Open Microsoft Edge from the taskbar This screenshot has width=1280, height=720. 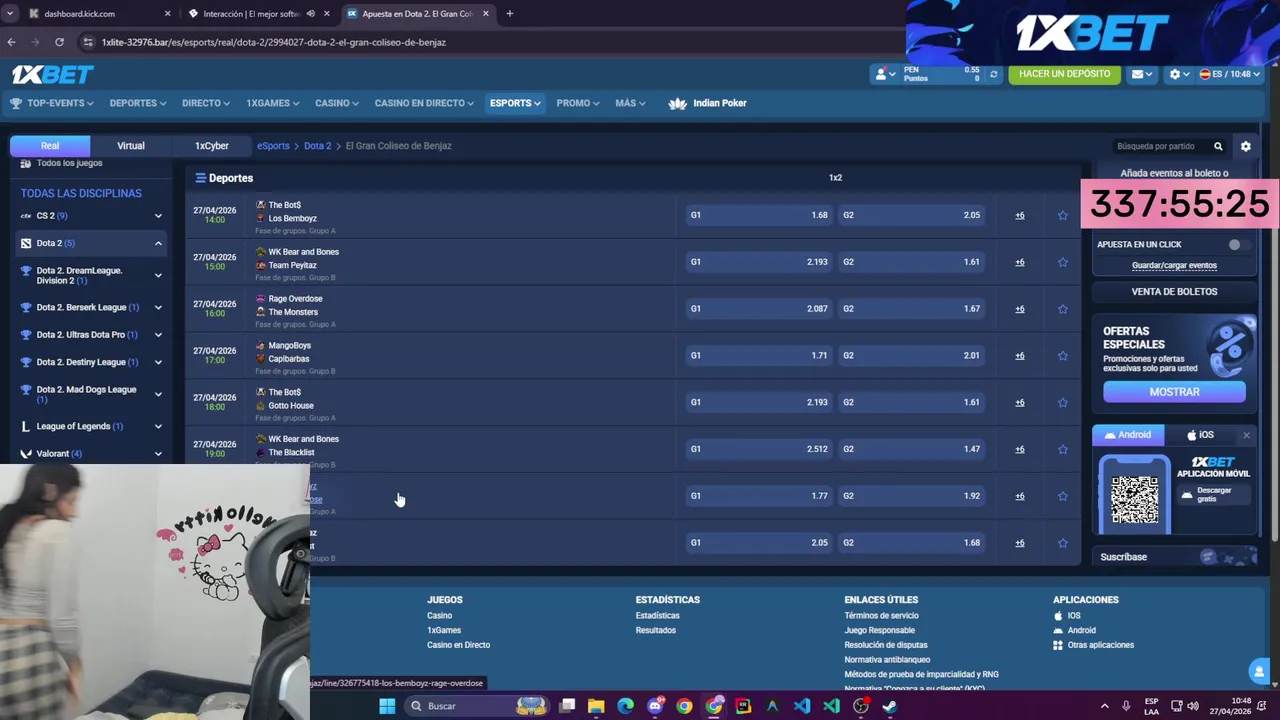tap(625, 706)
